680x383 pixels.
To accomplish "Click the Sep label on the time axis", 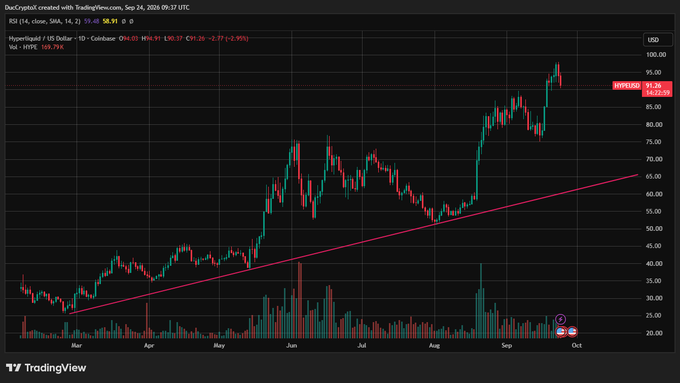I will click(x=507, y=346).
